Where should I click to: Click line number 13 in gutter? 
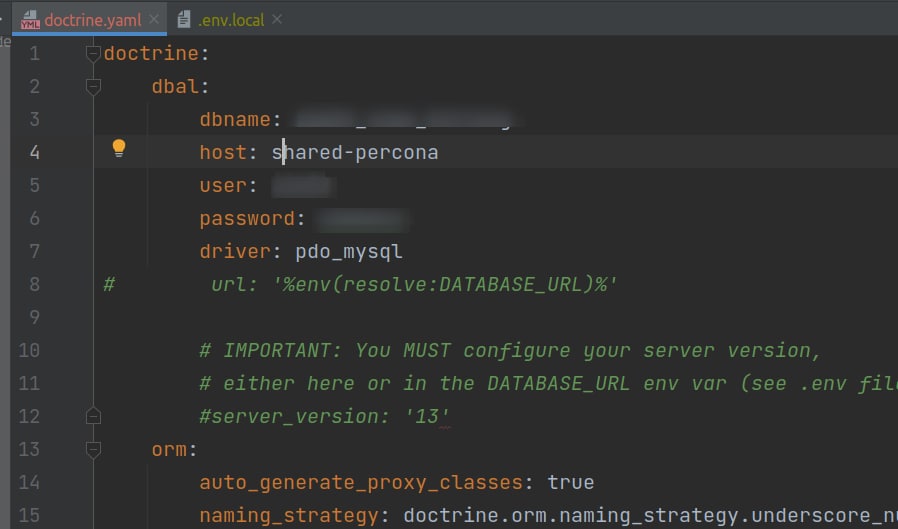pyautogui.click(x=29, y=449)
